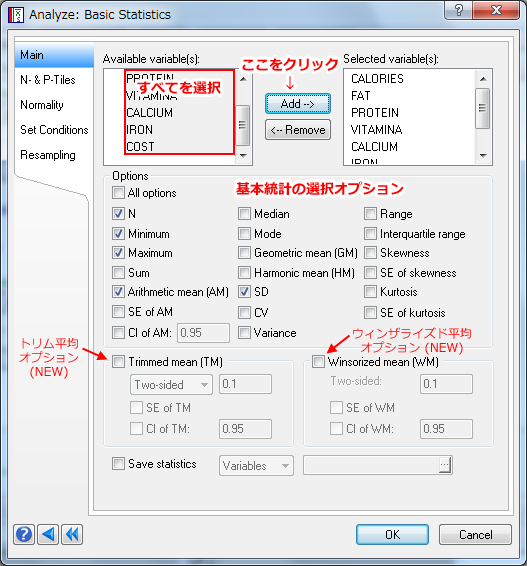Click the title bar help question icon
This screenshot has width=527, height=566.
click(458, 10)
